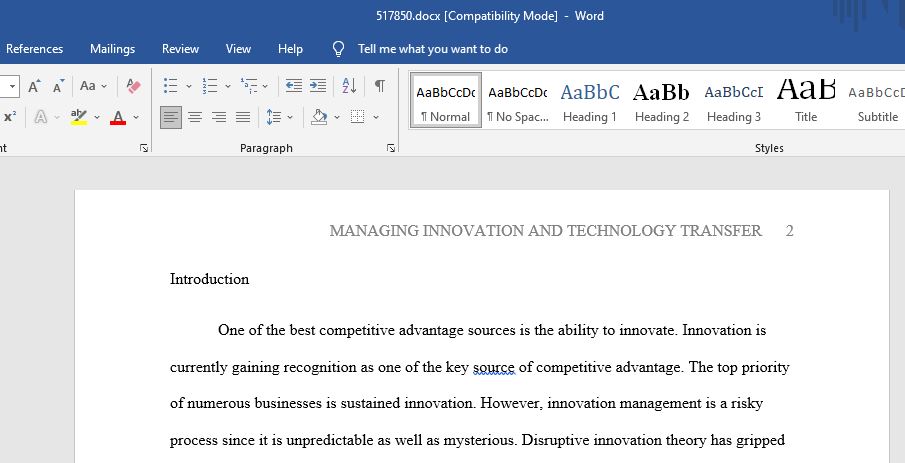This screenshot has width=905, height=463.
Task: Open Paragraph settings dialog launcher
Action: [391, 148]
